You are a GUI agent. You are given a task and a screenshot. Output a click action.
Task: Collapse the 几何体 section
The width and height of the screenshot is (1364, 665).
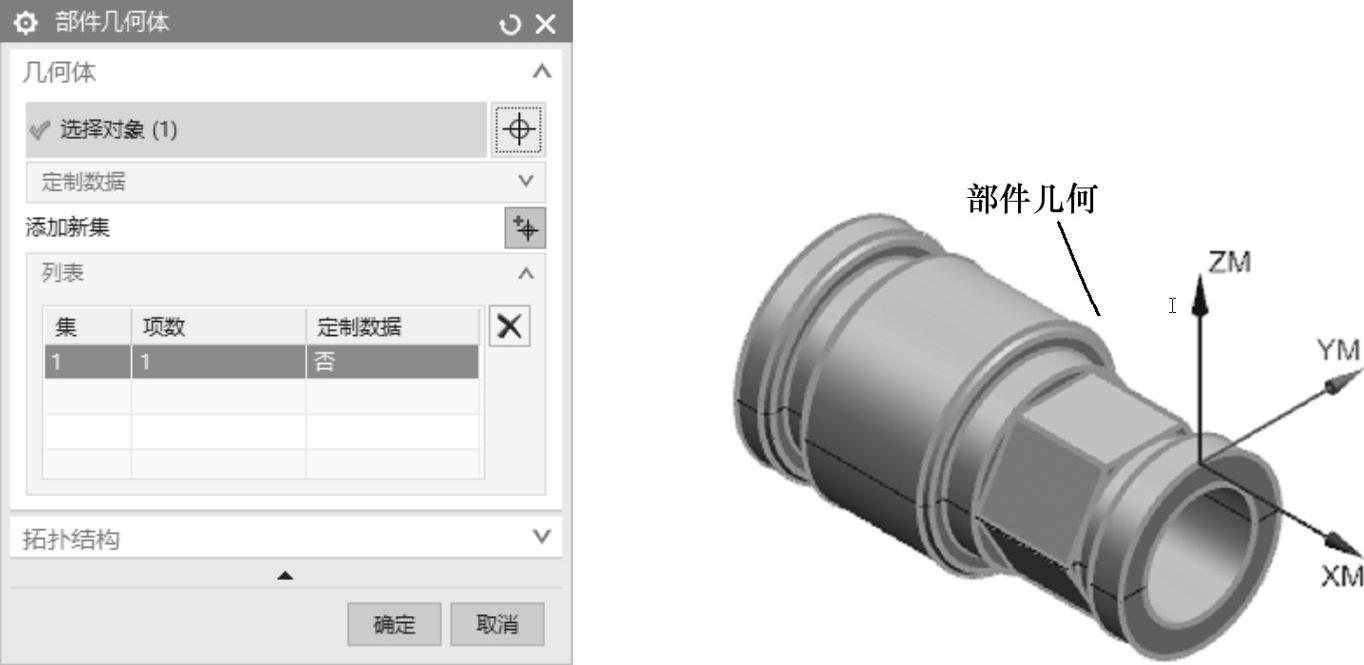[x=541, y=72]
